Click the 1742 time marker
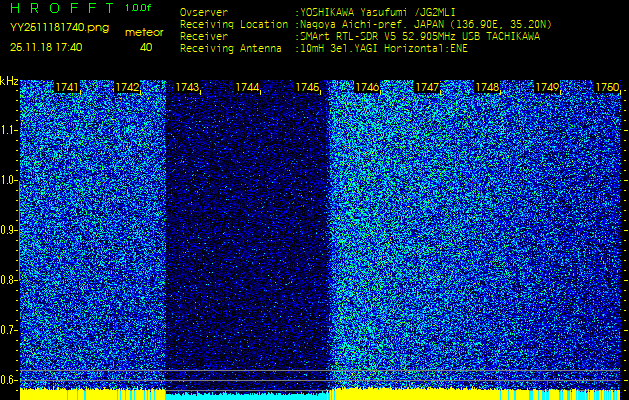Image resolution: width=629 pixels, height=400 pixels. tap(127, 87)
